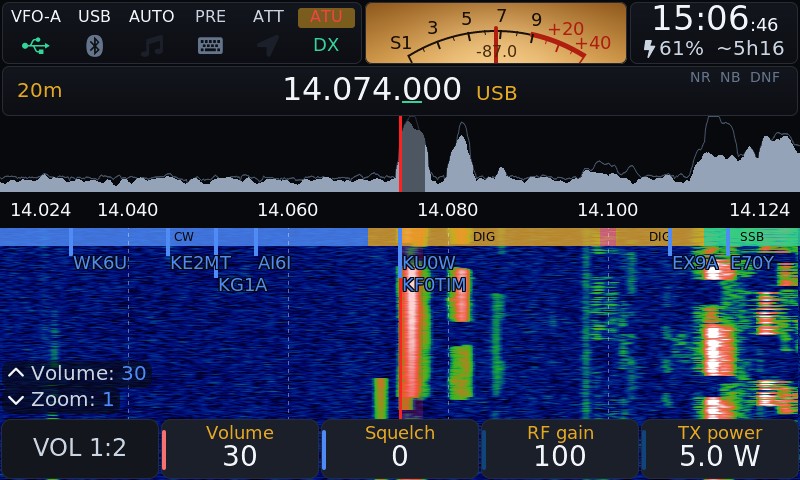Open the USB mode selector in top bar
Image resolution: width=800 pixels, height=480 pixels.
point(94,17)
